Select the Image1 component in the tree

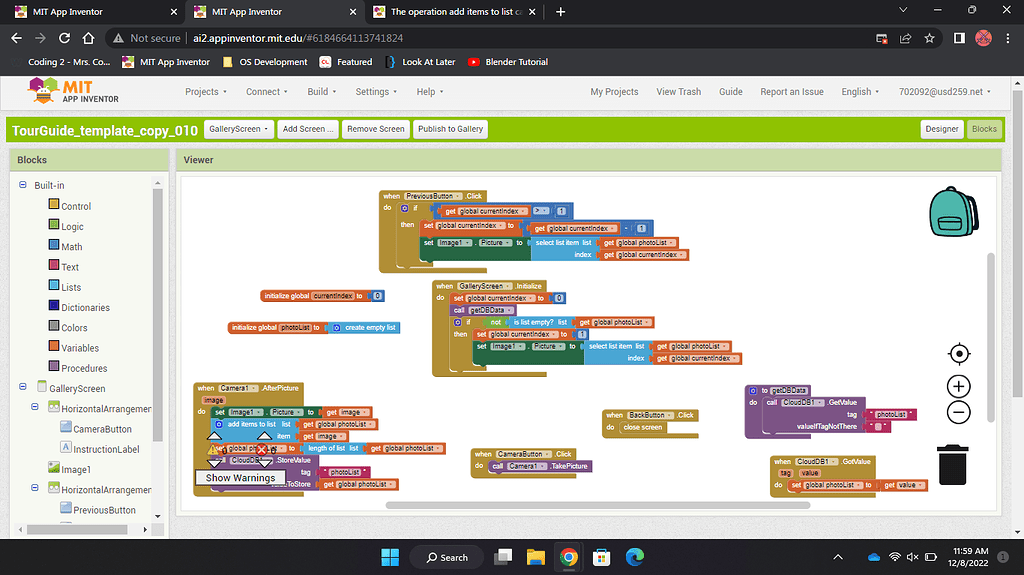tap(76, 469)
